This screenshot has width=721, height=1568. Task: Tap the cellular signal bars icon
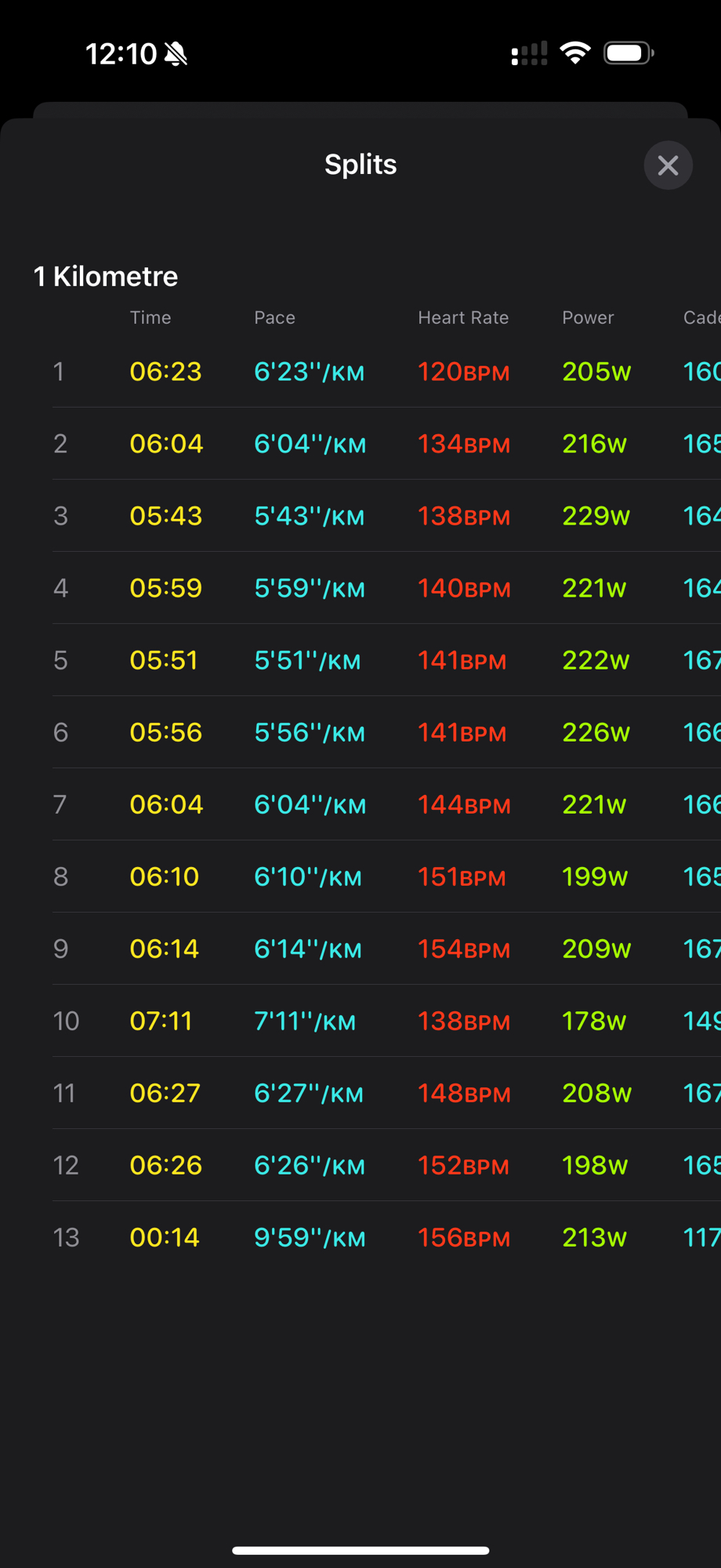click(529, 54)
